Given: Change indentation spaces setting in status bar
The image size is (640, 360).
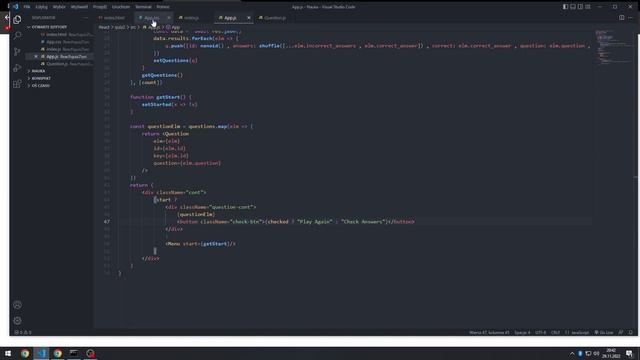Looking at the screenshot, I should click(522, 333).
